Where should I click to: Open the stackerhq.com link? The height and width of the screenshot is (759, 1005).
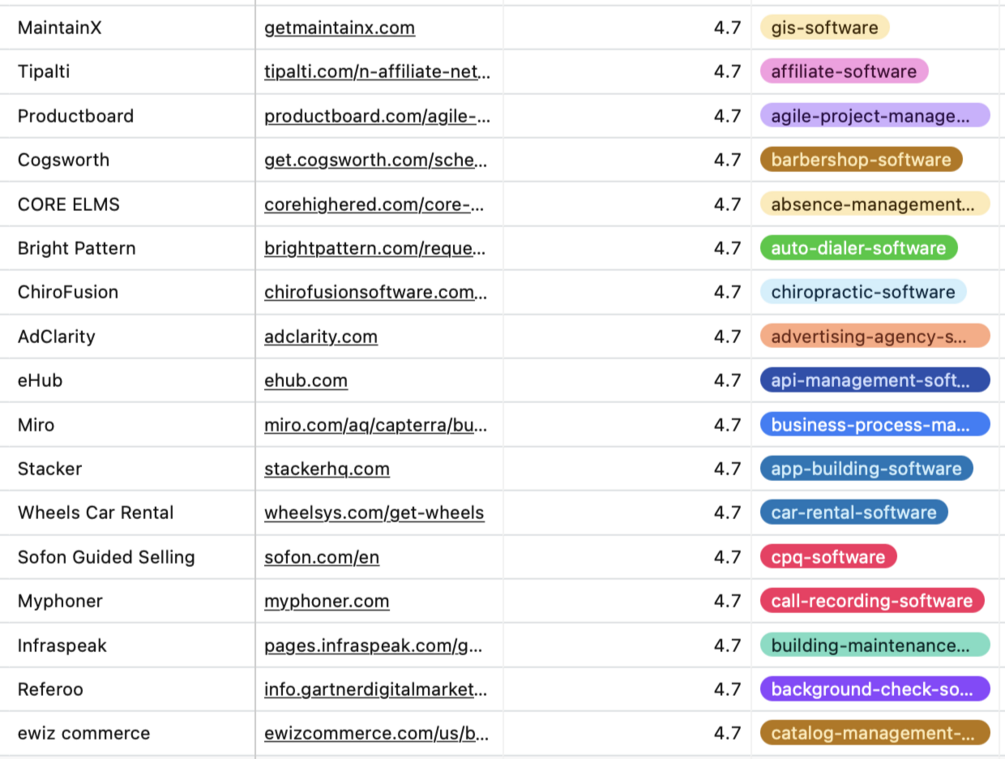coord(327,469)
